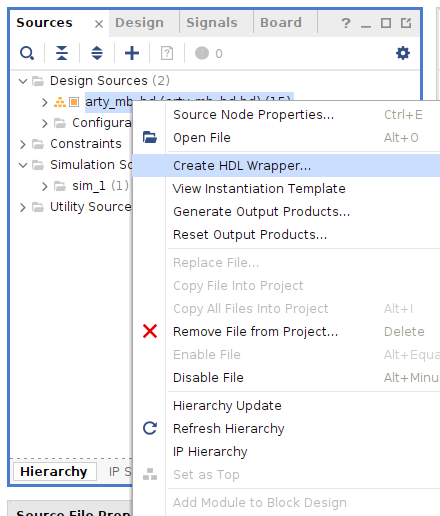Click the Collapse All icon

(62, 53)
